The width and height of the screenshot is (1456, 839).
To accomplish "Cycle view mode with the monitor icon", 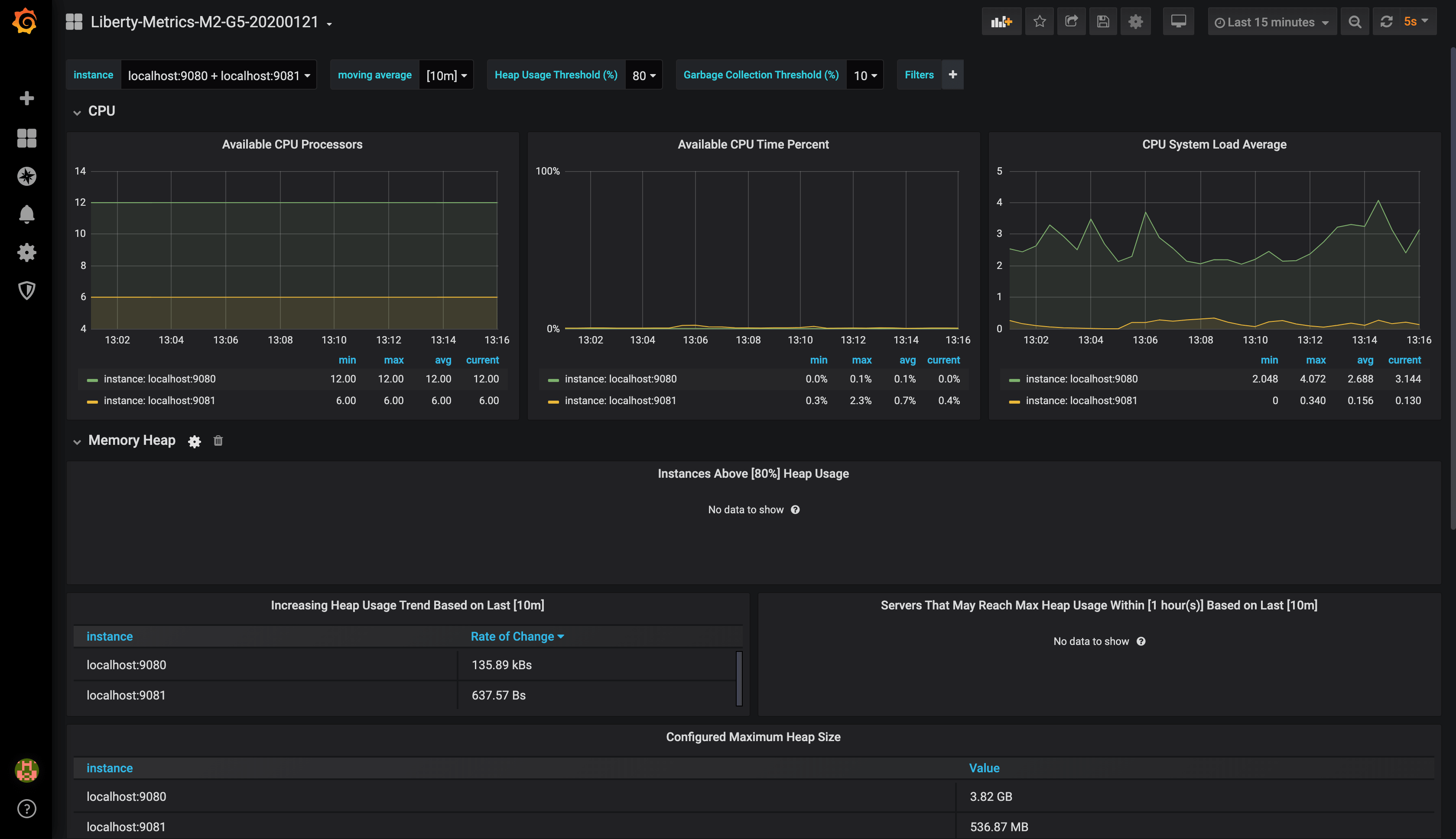I will [x=1178, y=22].
